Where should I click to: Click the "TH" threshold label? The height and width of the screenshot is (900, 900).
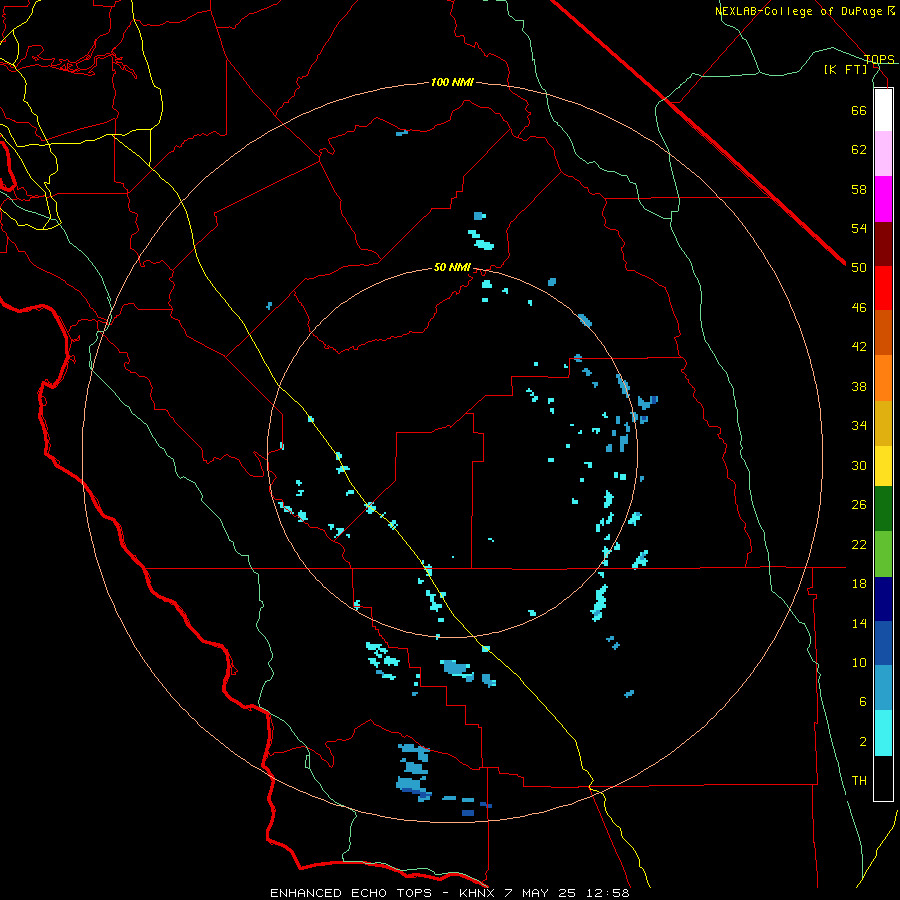coord(859,781)
